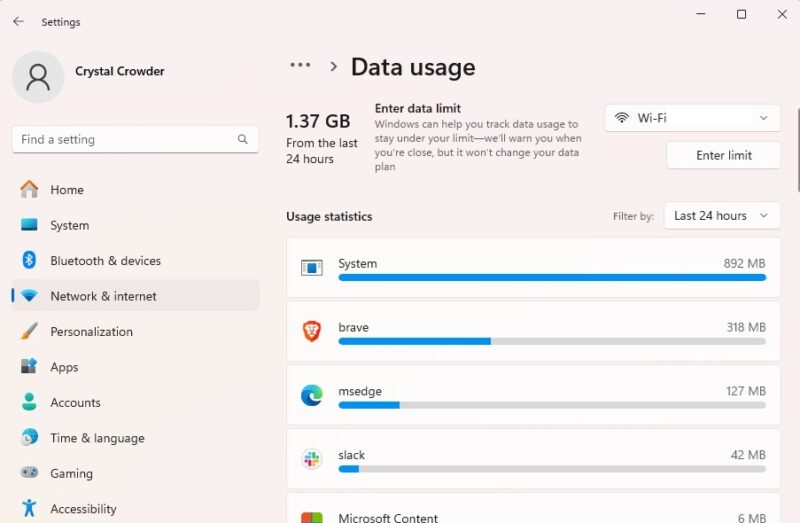The image size is (800, 523).
Task: Click the Crystal Crowder profile avatar
Action: tap(38, 77)
